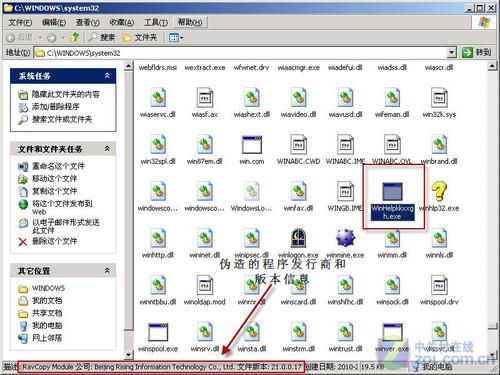This screenshot has height=375, width=500.
Task: Click the Back navigation button
Action: click(20, 37)
